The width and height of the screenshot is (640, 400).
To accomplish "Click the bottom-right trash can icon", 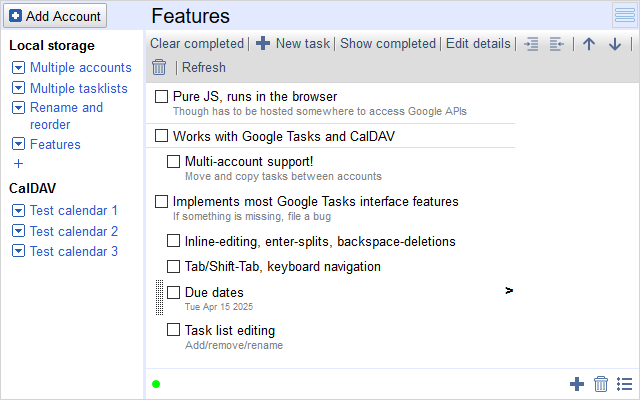I will click(x=601, y=384).
